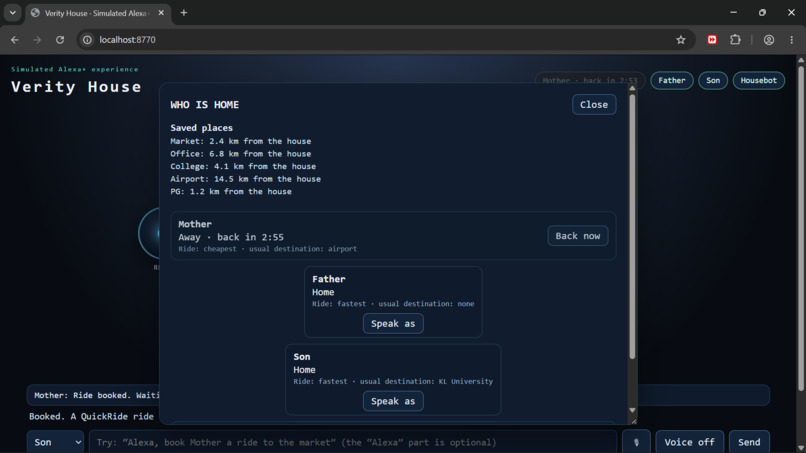806x453 pixels.
Task: Close the Verity House tab
Action: point(161,13)
